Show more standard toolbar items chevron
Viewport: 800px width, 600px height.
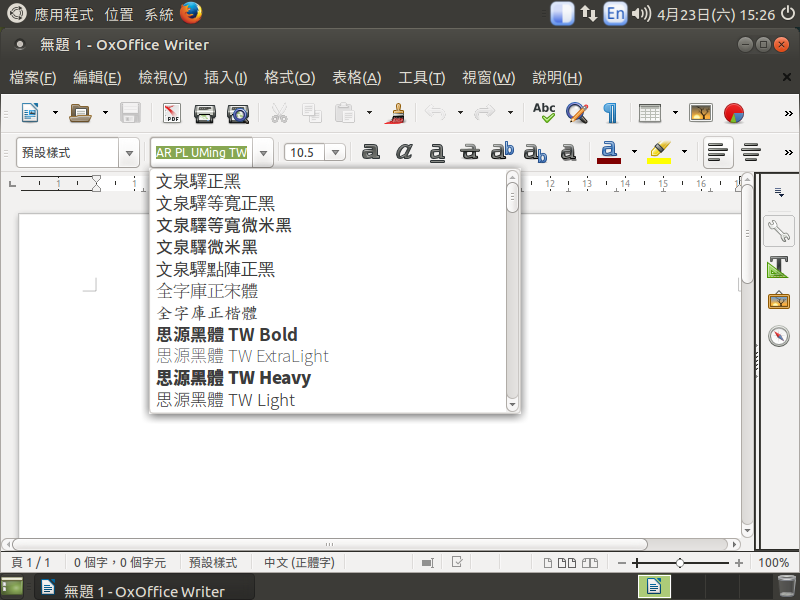coord(788,113)
